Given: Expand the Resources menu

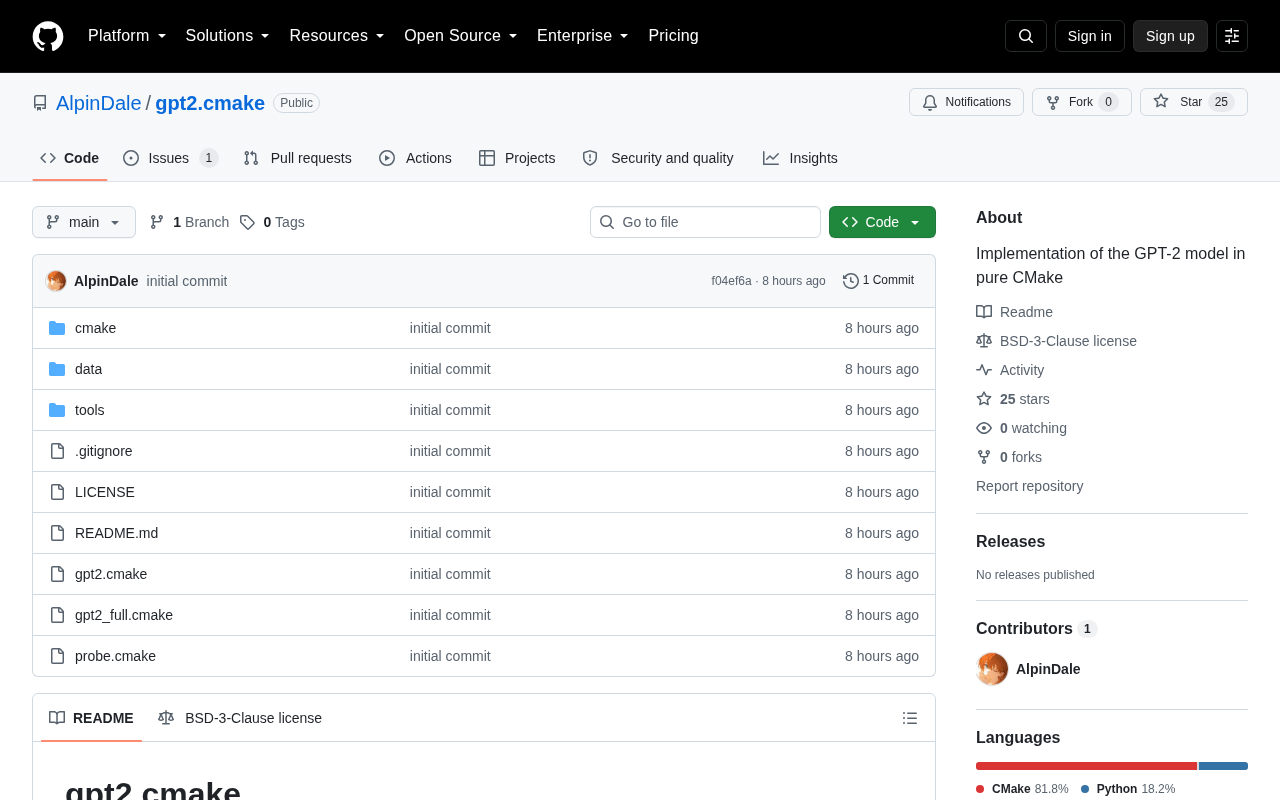Looking at the screenshot, I should coord(337,36).
